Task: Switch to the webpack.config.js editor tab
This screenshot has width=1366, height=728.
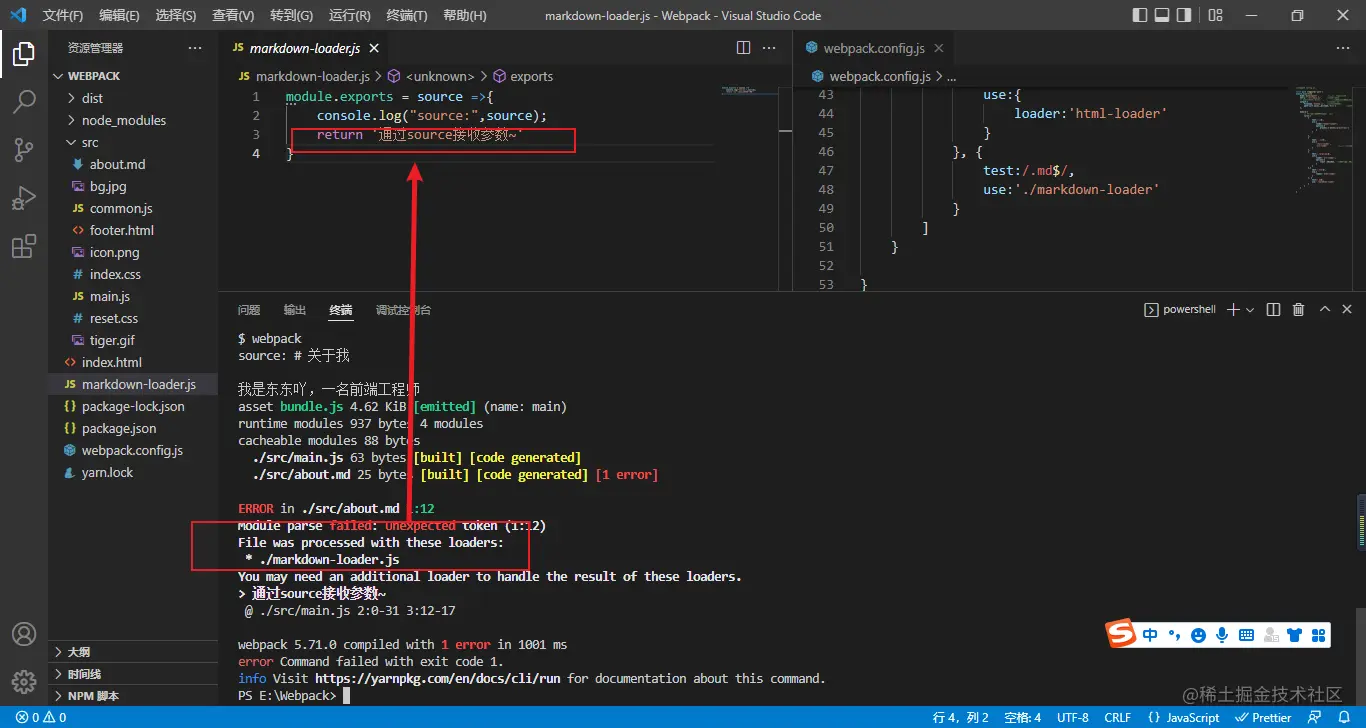Action: [873, 48]
